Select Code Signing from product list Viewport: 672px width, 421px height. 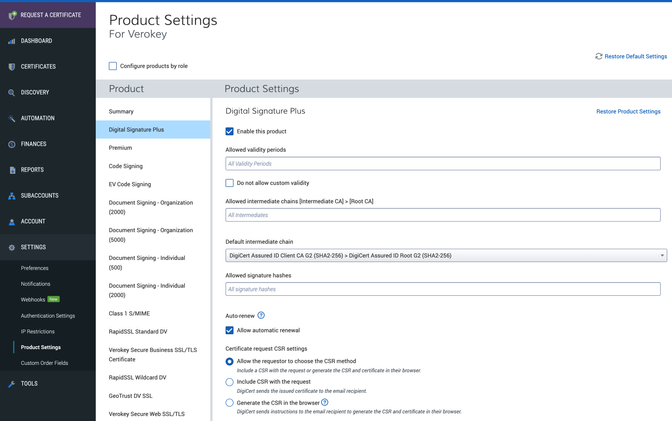click(126, 166)
